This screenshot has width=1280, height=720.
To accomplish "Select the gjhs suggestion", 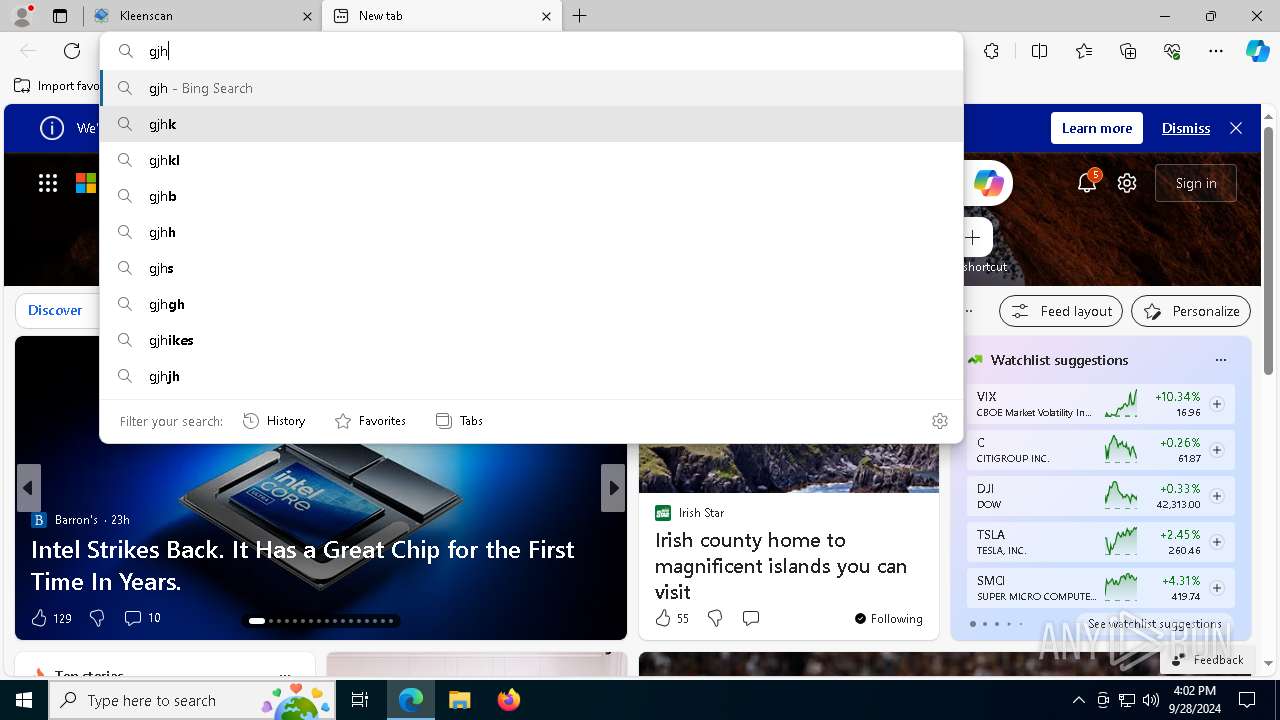I will pos(531,268).
